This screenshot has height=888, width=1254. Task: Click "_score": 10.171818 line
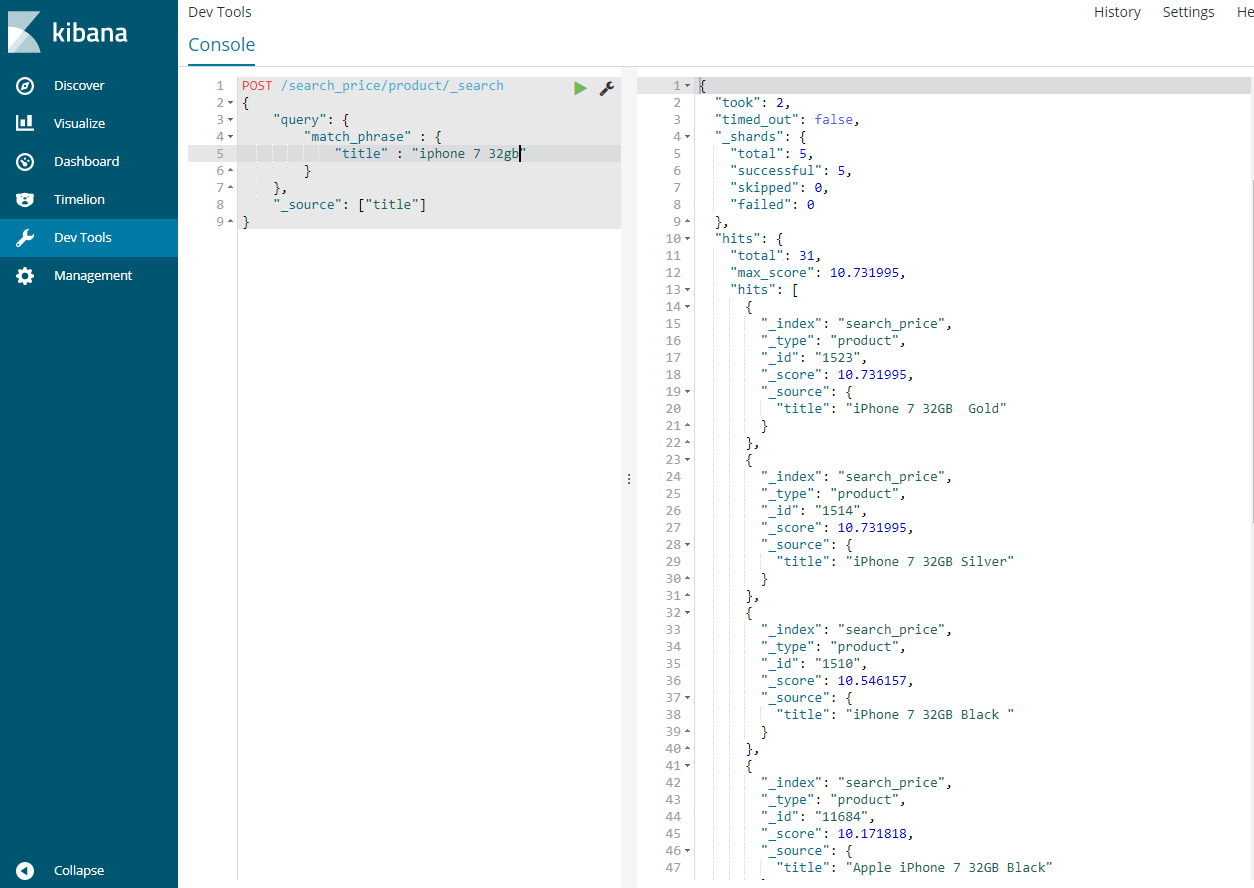click(838, 834)
